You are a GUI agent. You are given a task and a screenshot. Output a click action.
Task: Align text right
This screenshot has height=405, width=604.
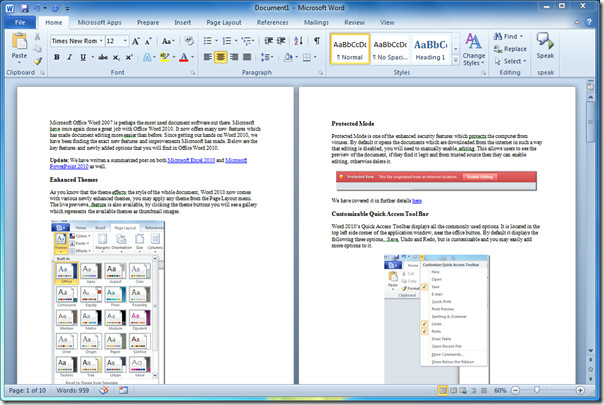point(234,57)
